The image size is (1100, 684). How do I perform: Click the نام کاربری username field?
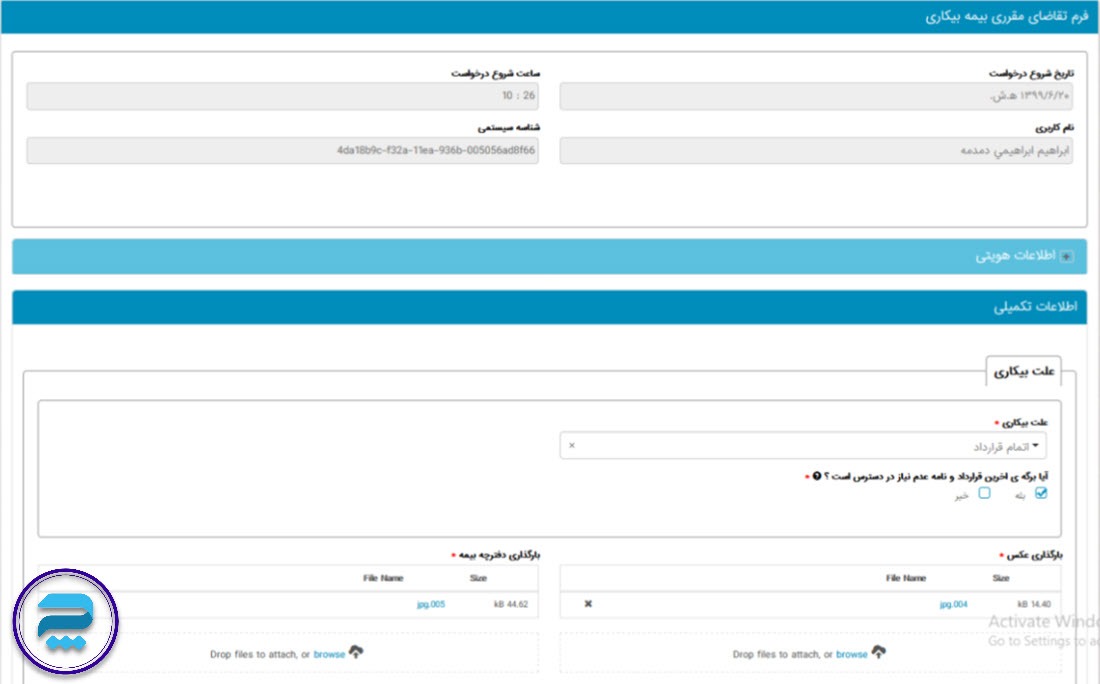[815, 151]
